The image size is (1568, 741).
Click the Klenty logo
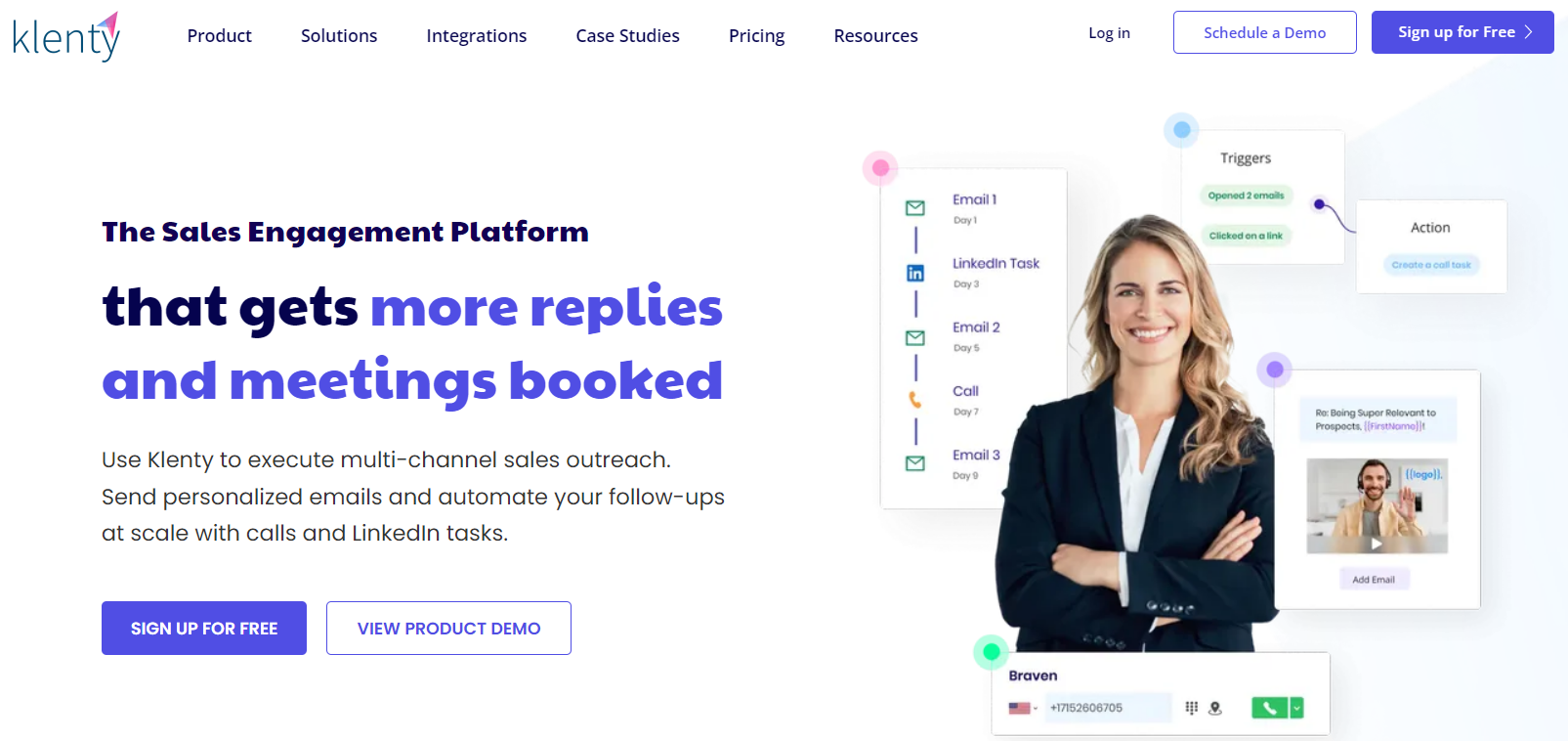(66, 36)
